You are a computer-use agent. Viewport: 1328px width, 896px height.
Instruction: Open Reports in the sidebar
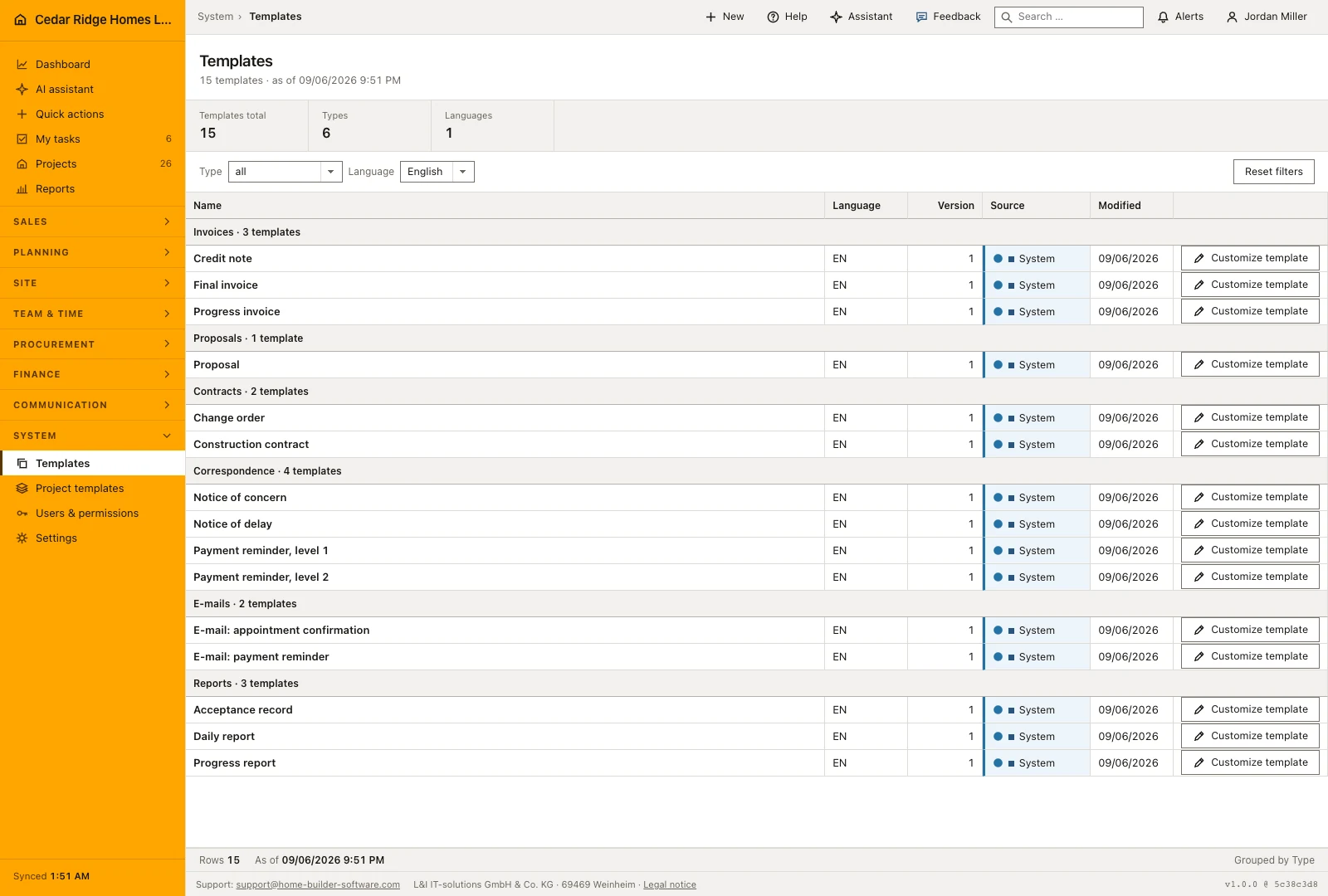(x=92, y=189)
